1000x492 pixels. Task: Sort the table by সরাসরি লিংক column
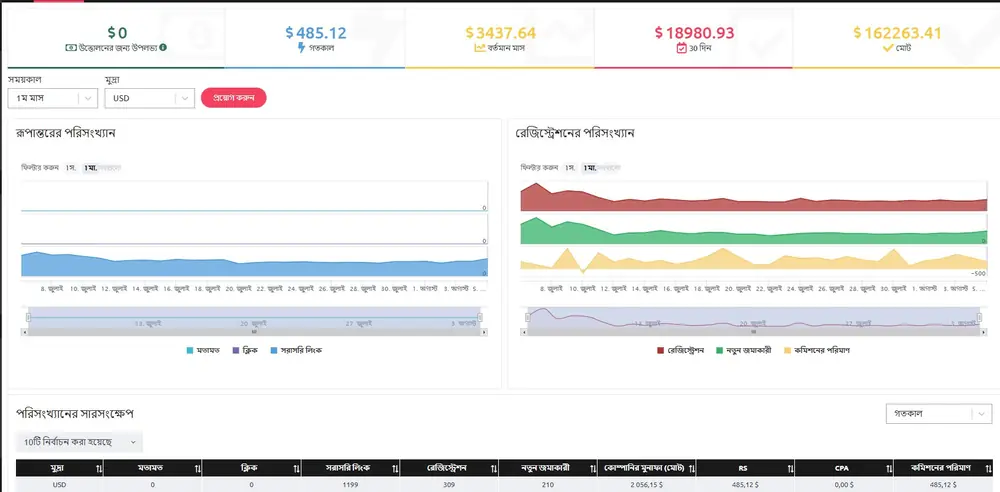[x=396, y=468]
